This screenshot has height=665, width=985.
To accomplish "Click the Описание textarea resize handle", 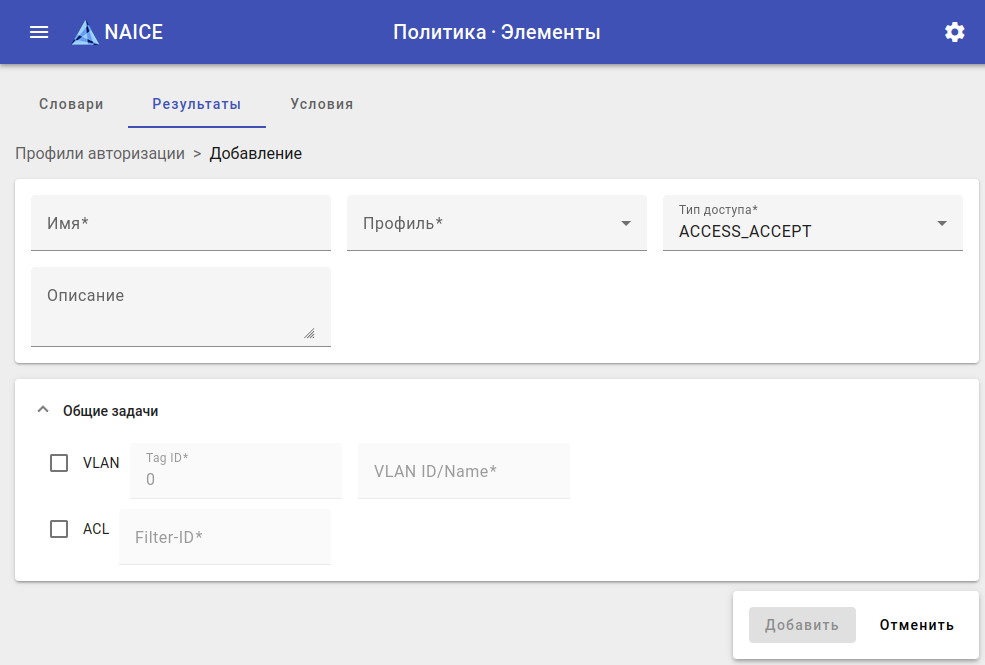I will [x=309, y=334].
